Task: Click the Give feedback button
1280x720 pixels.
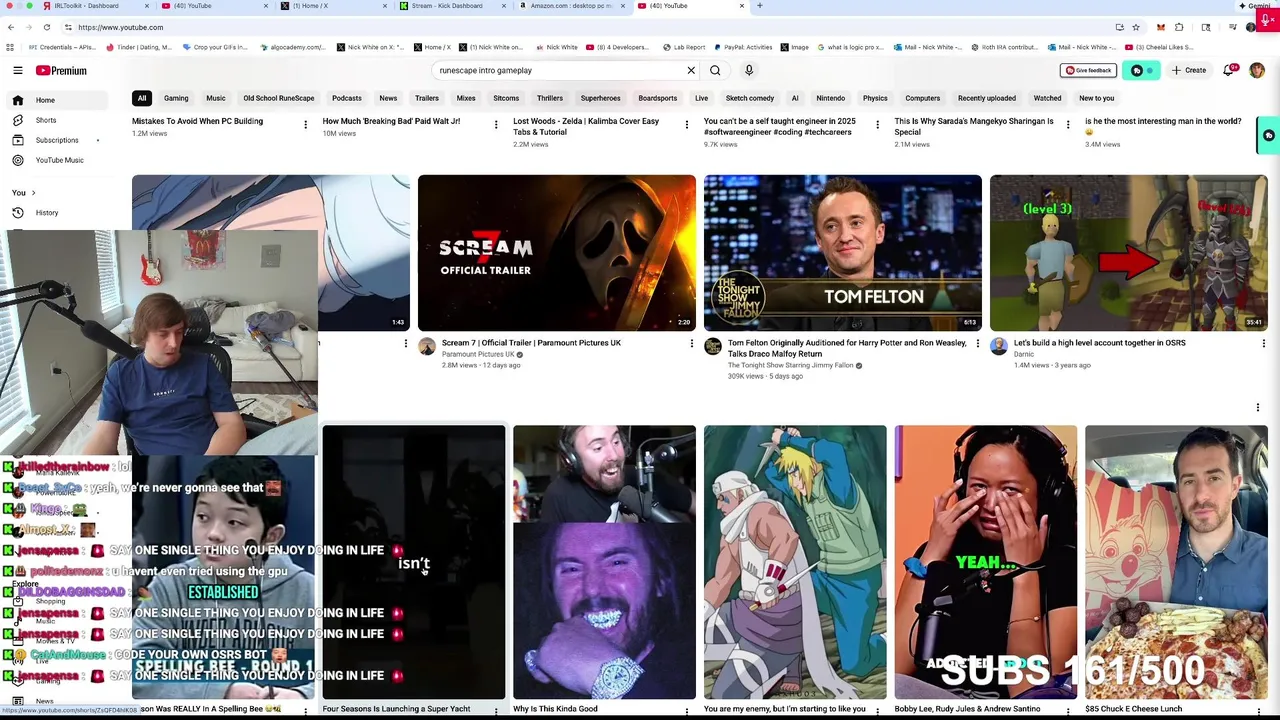Action: pyautogui.click(x=1088, y=70)
